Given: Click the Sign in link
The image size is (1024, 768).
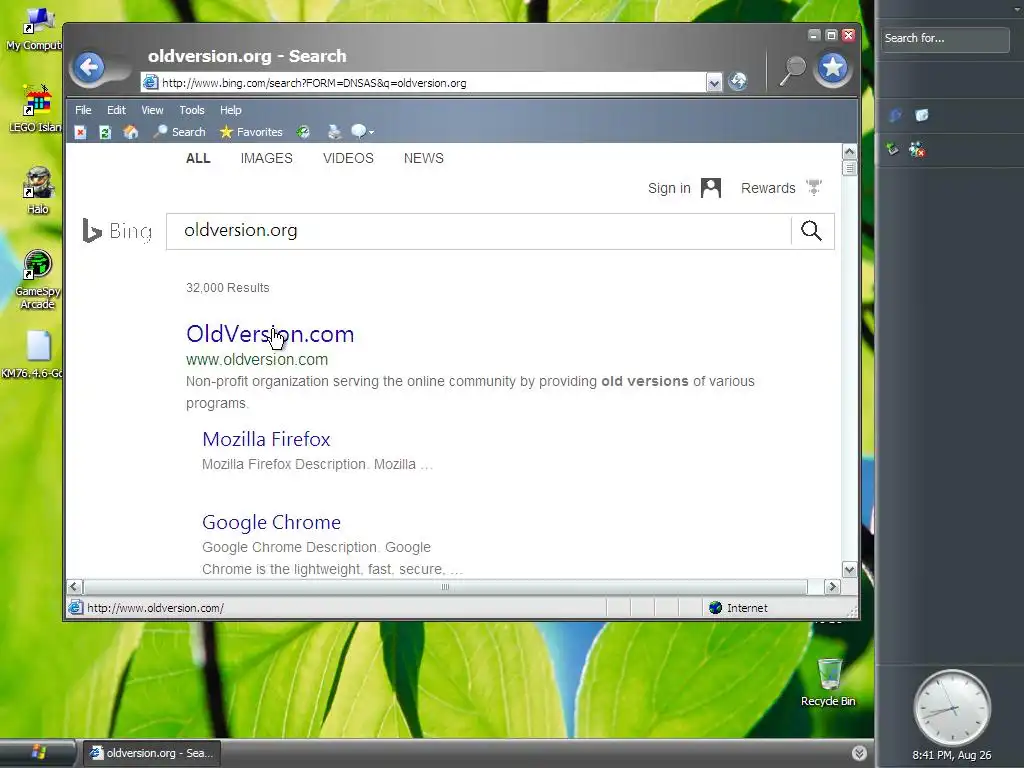Looking at the screenshot, I should (x=669, y=188).
